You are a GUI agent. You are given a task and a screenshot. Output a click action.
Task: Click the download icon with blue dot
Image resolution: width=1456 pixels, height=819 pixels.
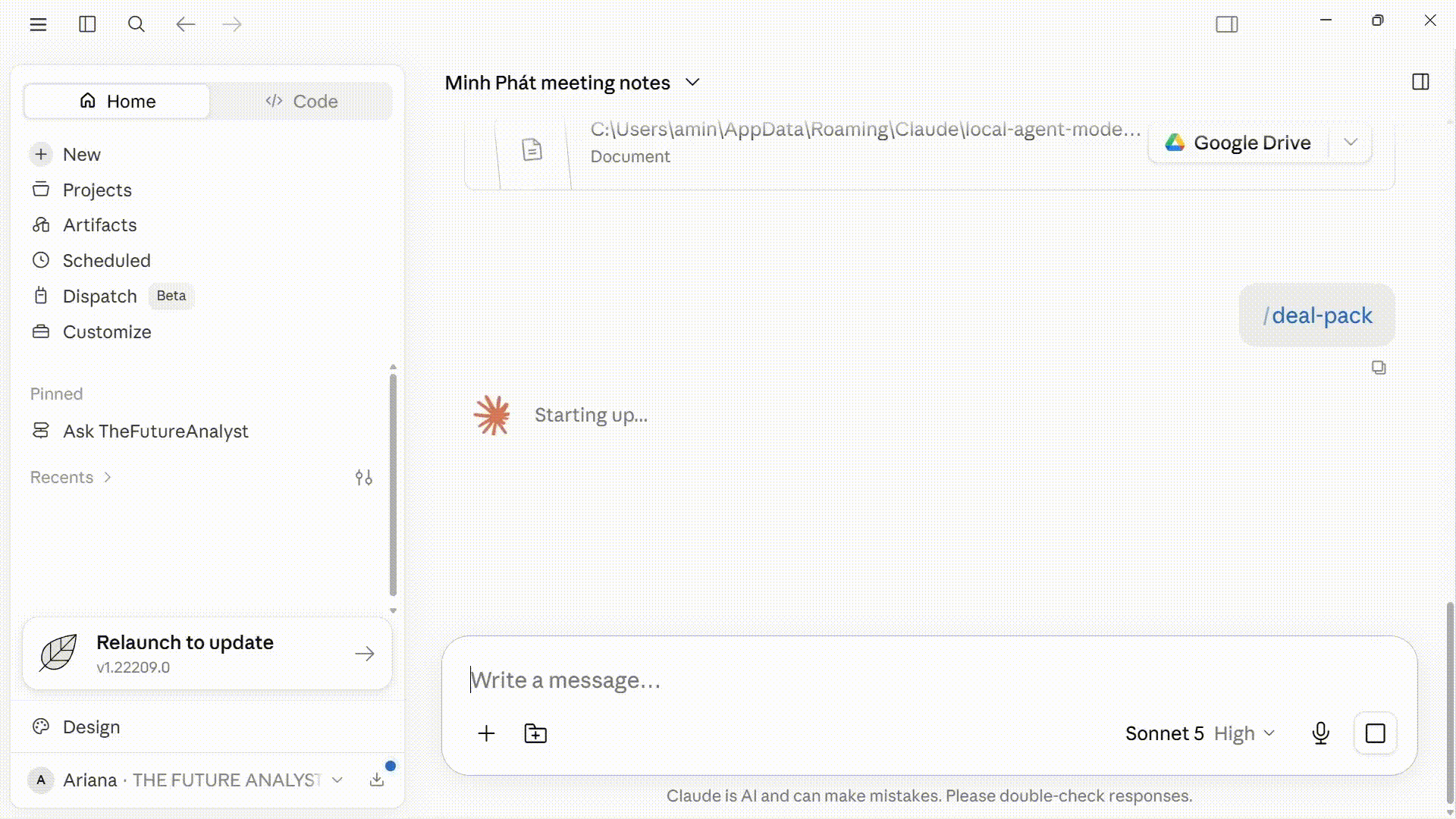coord(377,780)
